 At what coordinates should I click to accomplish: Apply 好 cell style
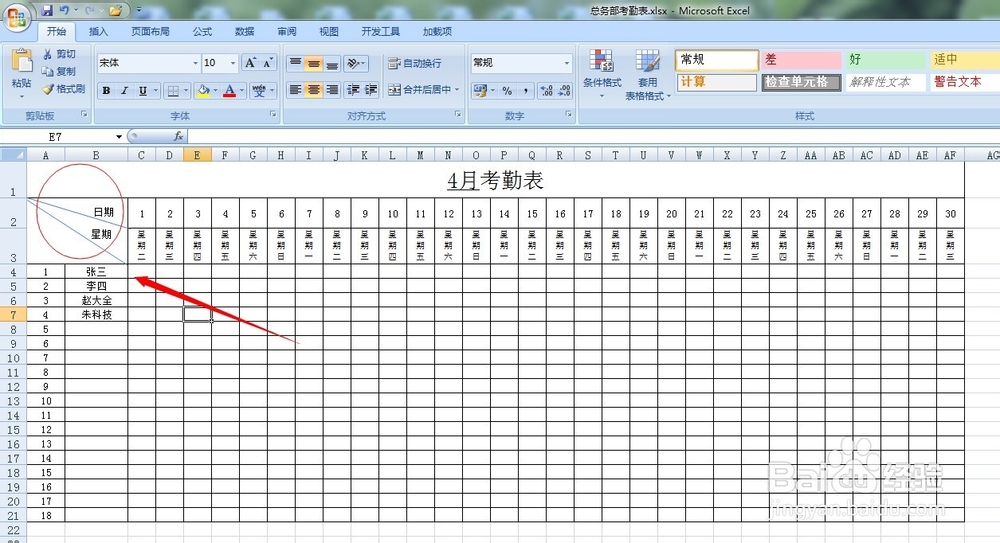tap(885, 60)
